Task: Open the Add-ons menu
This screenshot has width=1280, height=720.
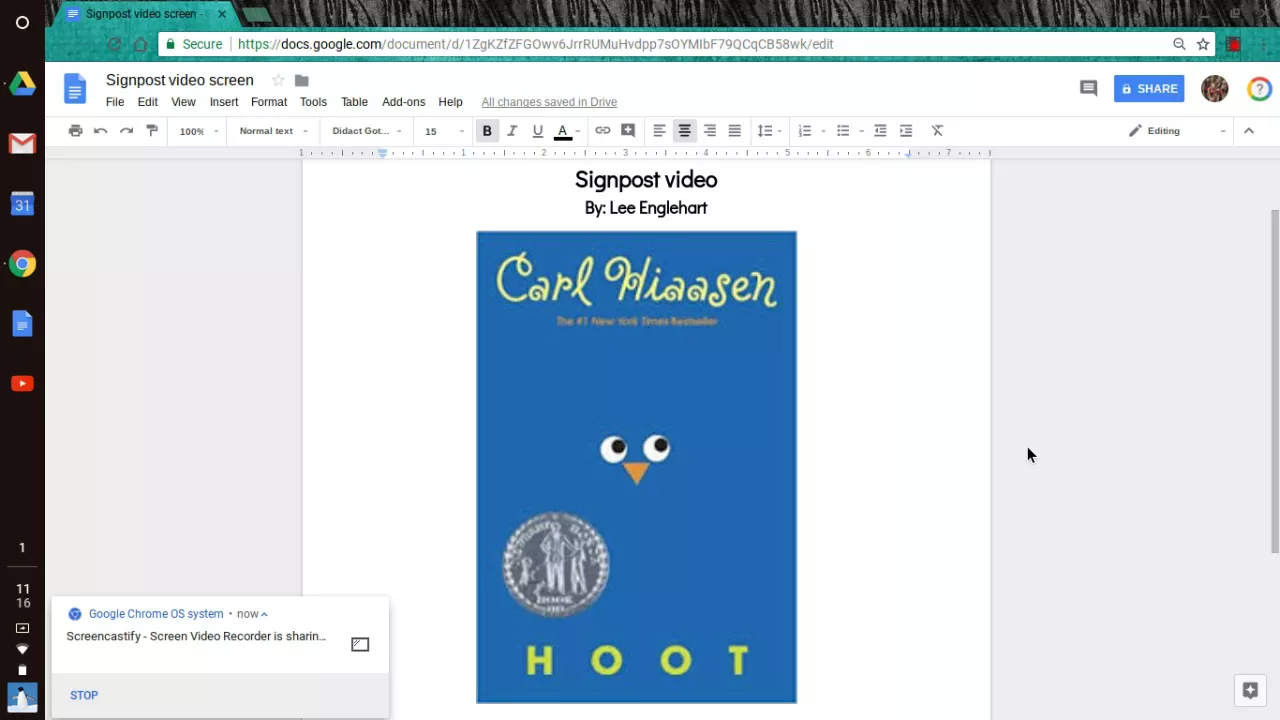Action: pyautogui.click(x=403, y=102)
